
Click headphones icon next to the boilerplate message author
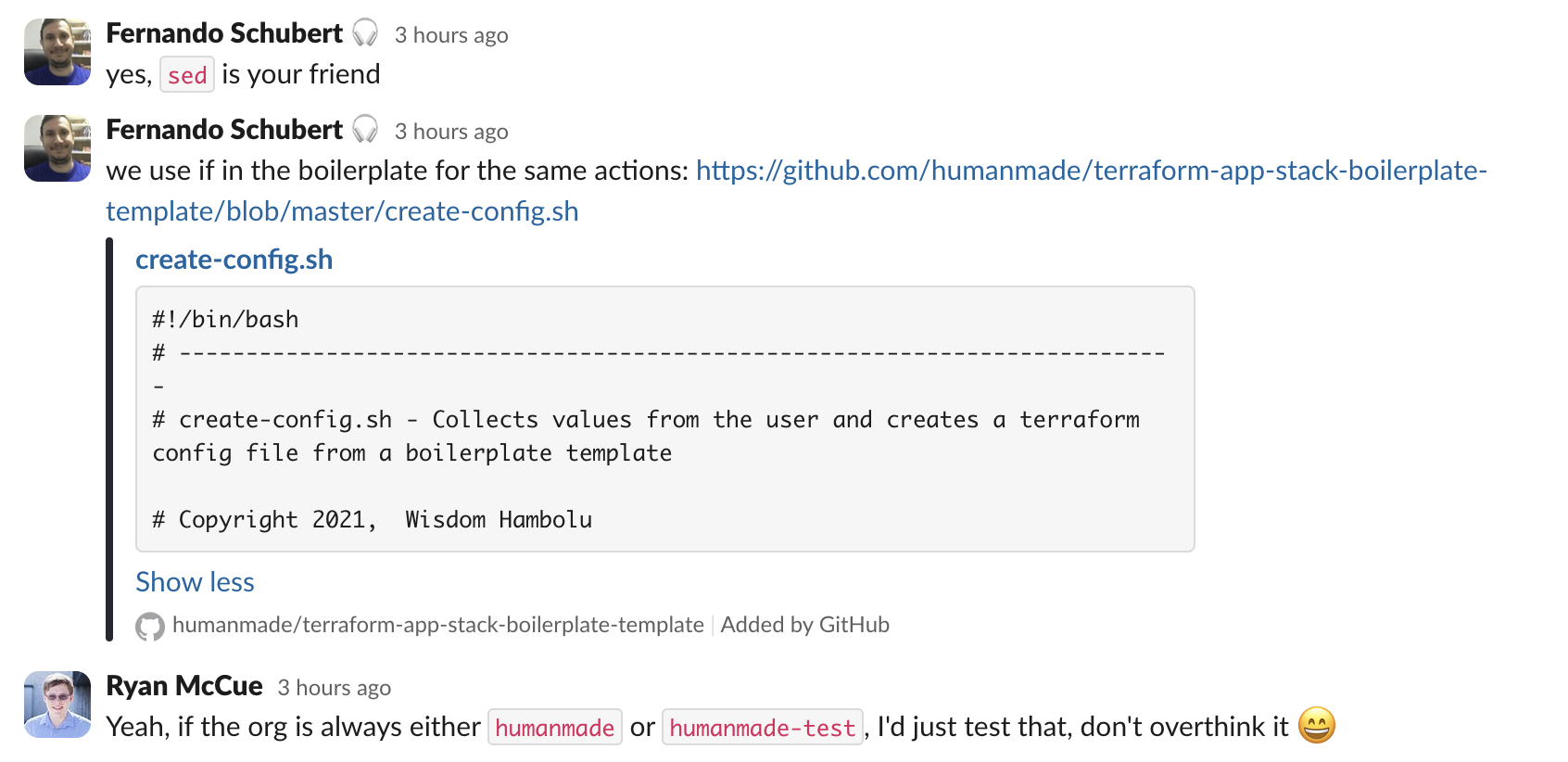[365, 130]
